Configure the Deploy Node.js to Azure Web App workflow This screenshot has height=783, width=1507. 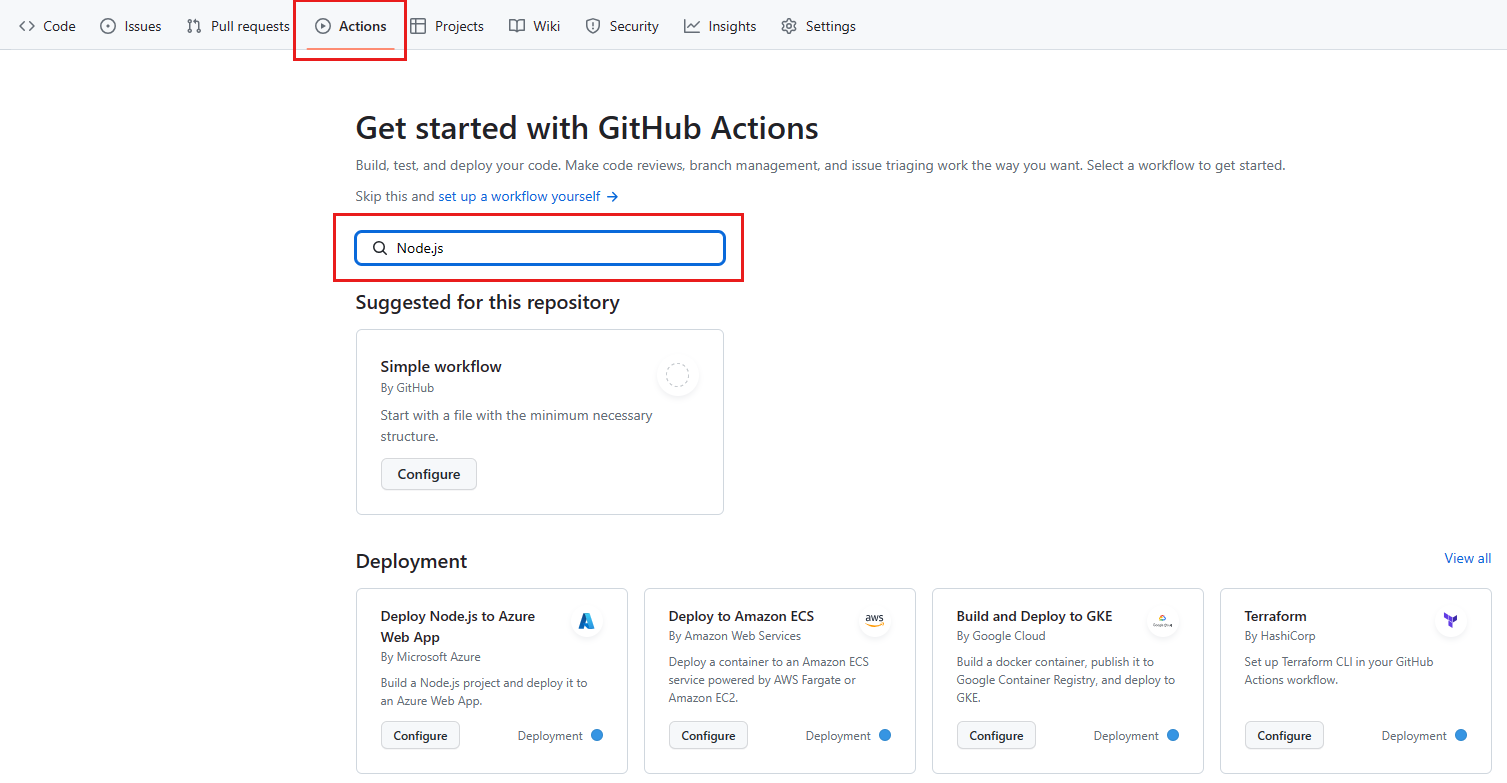coord(420,734)
